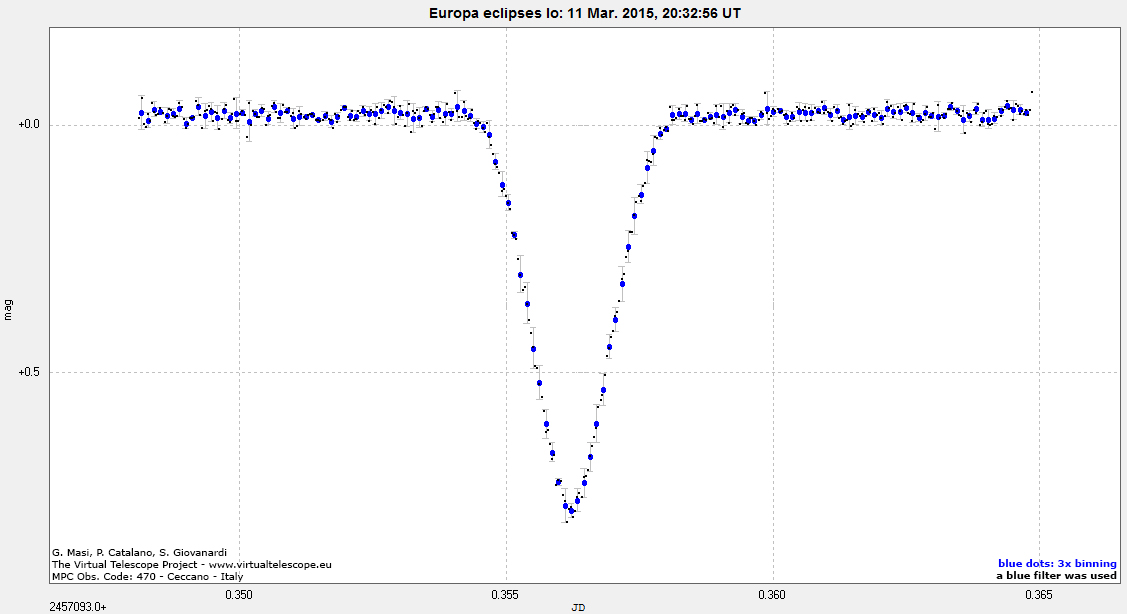
Task: Click grid intersection of 0.350 and +0.5 lines
Action: tap(239, 372)
